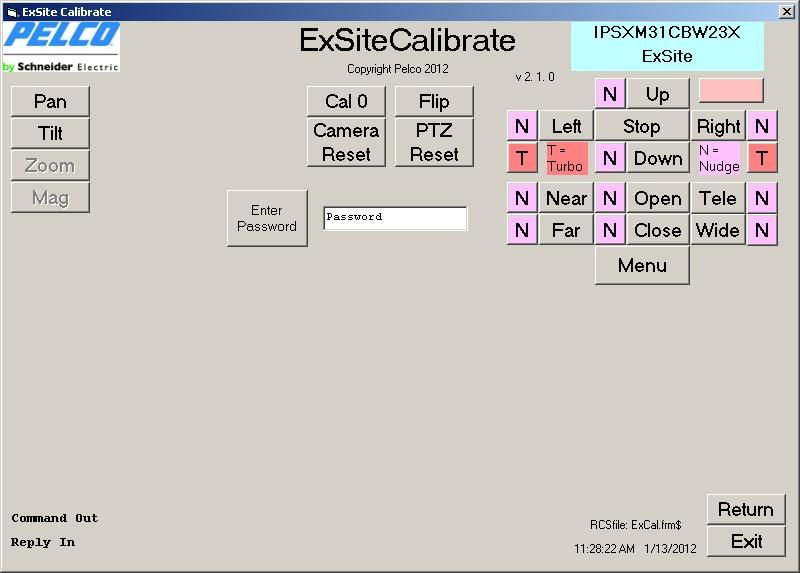
Task: Nudge down with N beside Down
Action: [x=610, y=158]
